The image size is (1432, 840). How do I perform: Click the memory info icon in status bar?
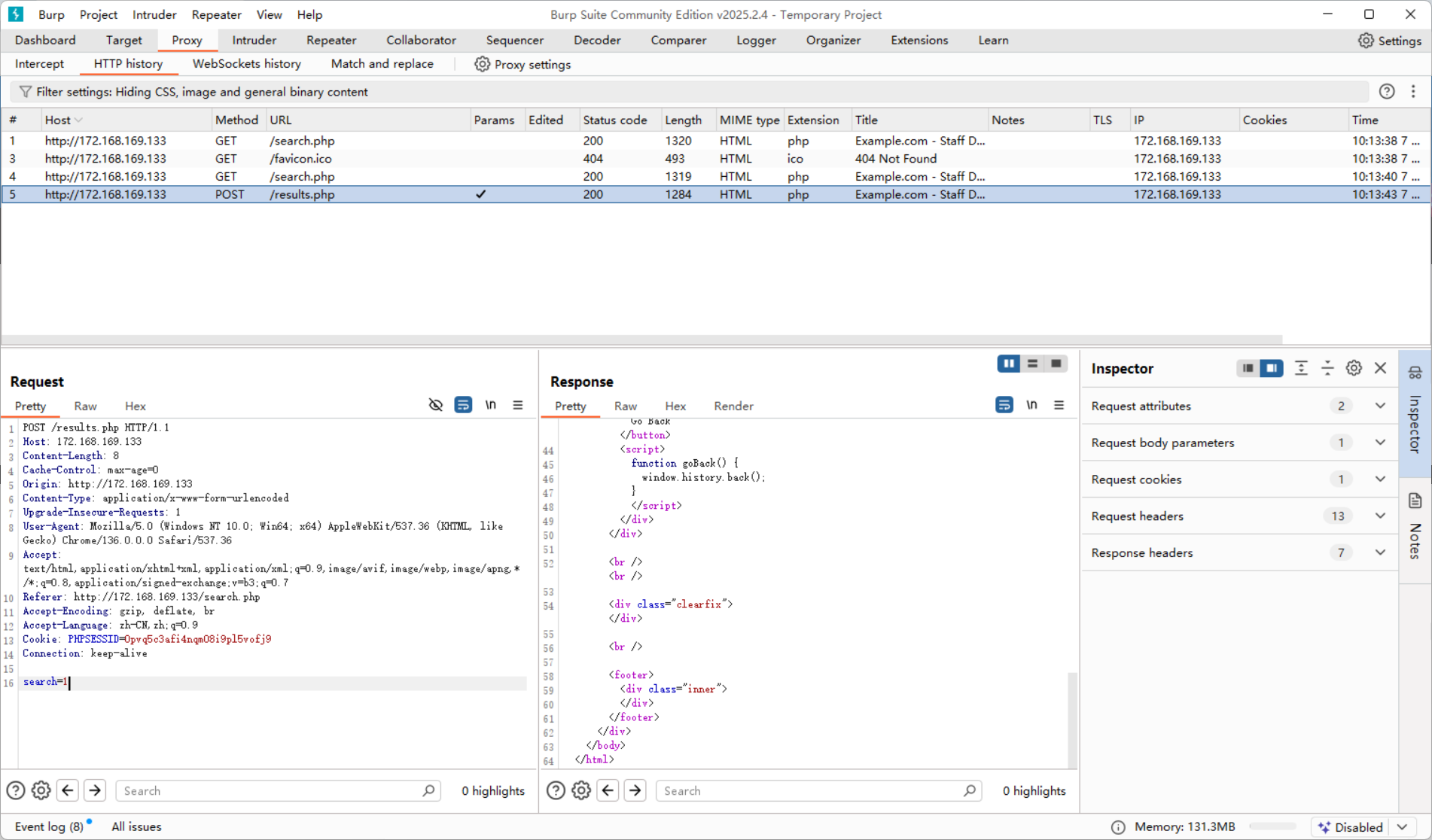(1119, 827)
